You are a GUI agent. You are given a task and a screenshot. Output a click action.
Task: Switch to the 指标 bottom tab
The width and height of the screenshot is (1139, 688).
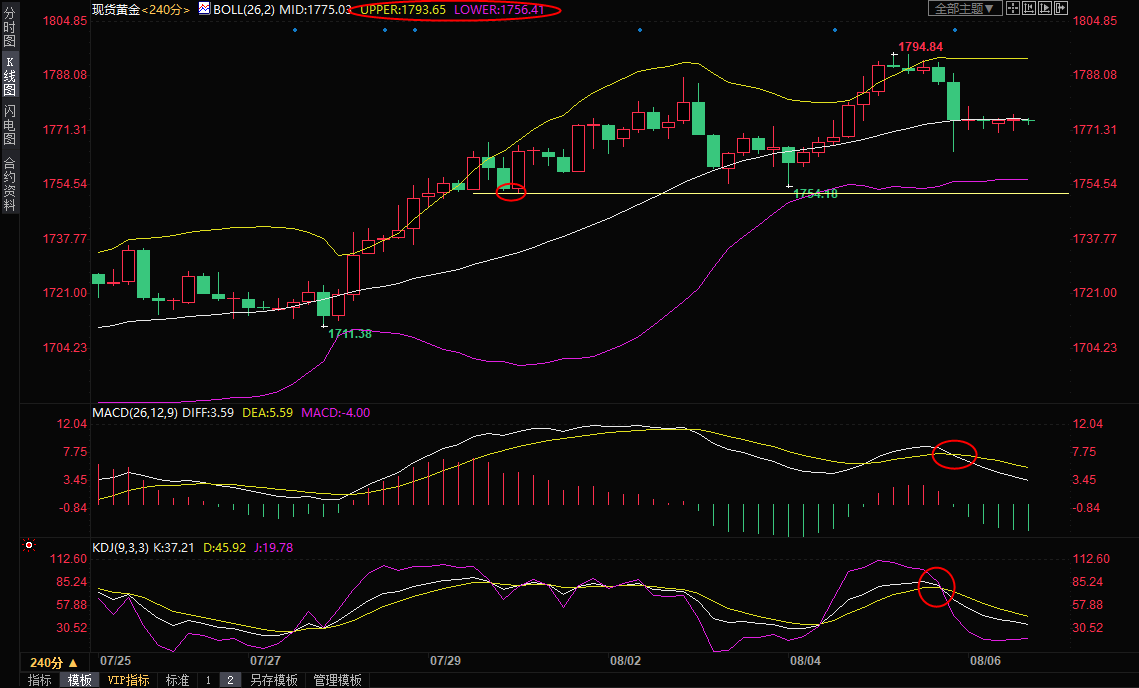(x=40, y=680)
